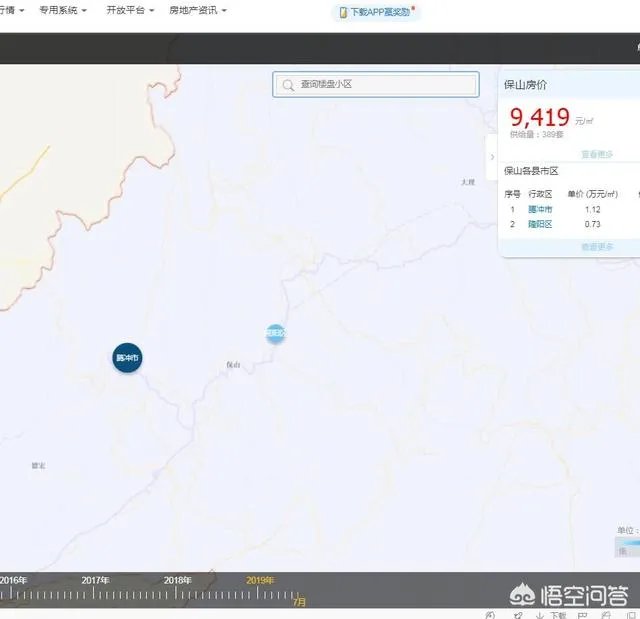Click the phone icon on download banner
Image resolution: width=640 pixels, height=619 pixels.
coord(342,12)
